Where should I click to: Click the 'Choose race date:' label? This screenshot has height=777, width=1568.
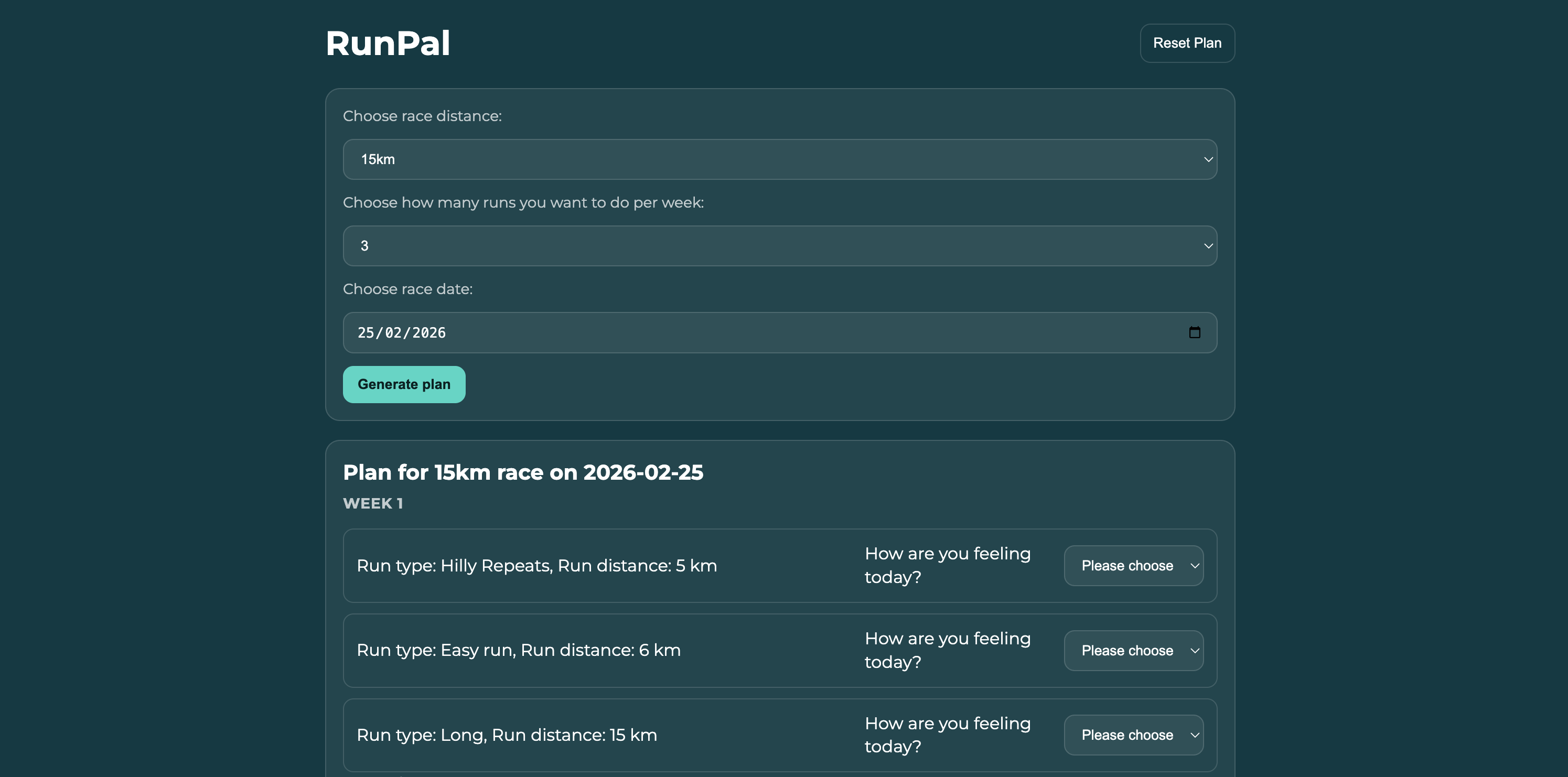pos(408,289)
